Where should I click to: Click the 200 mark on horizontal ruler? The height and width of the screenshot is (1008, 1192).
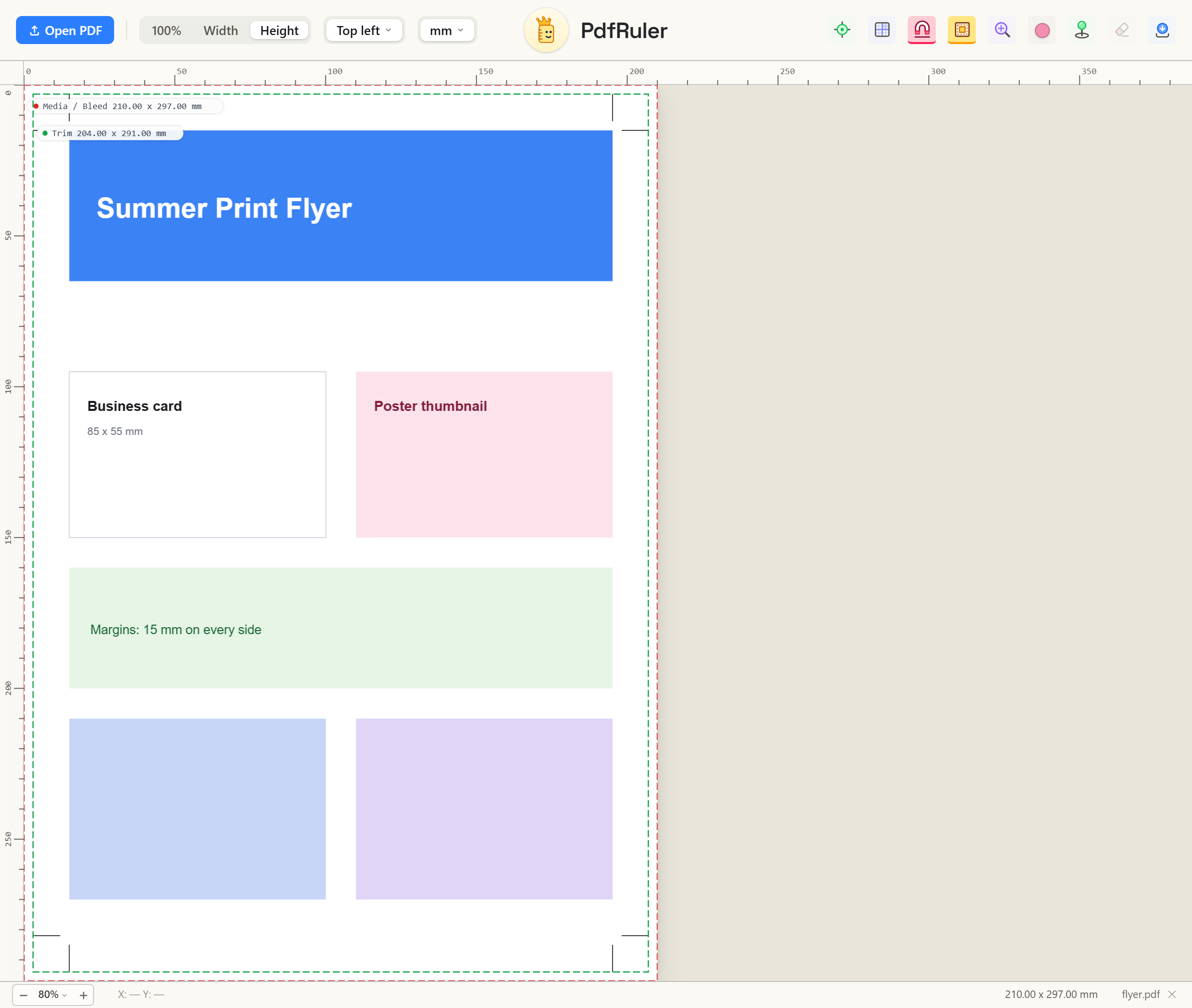tap(636, 72)
